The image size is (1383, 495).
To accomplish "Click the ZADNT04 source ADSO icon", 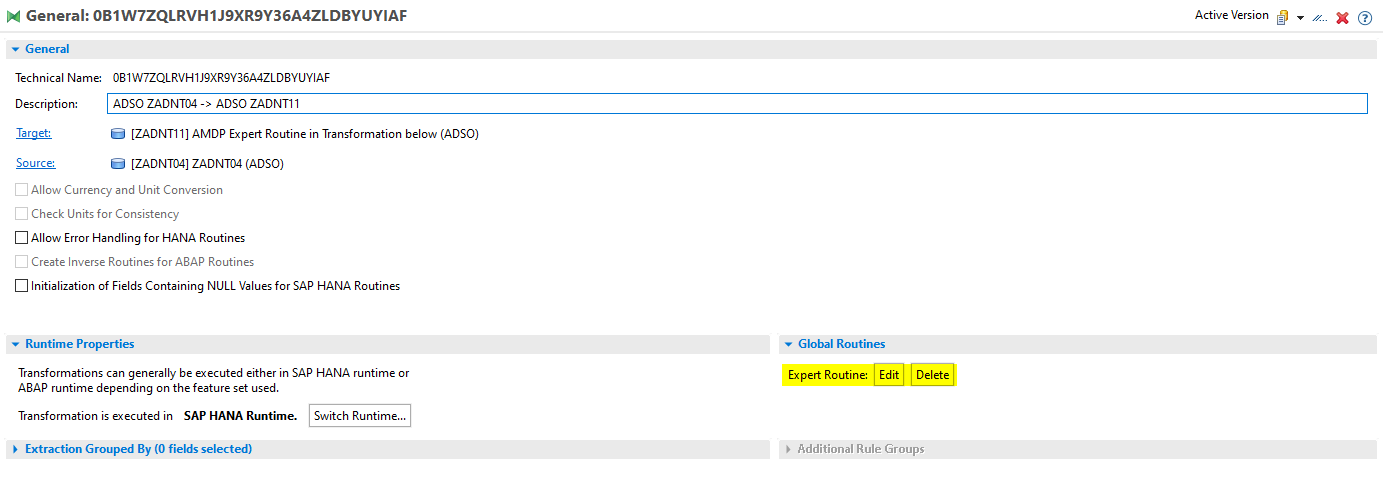I will pyautogui.click(x=118, y=164).
